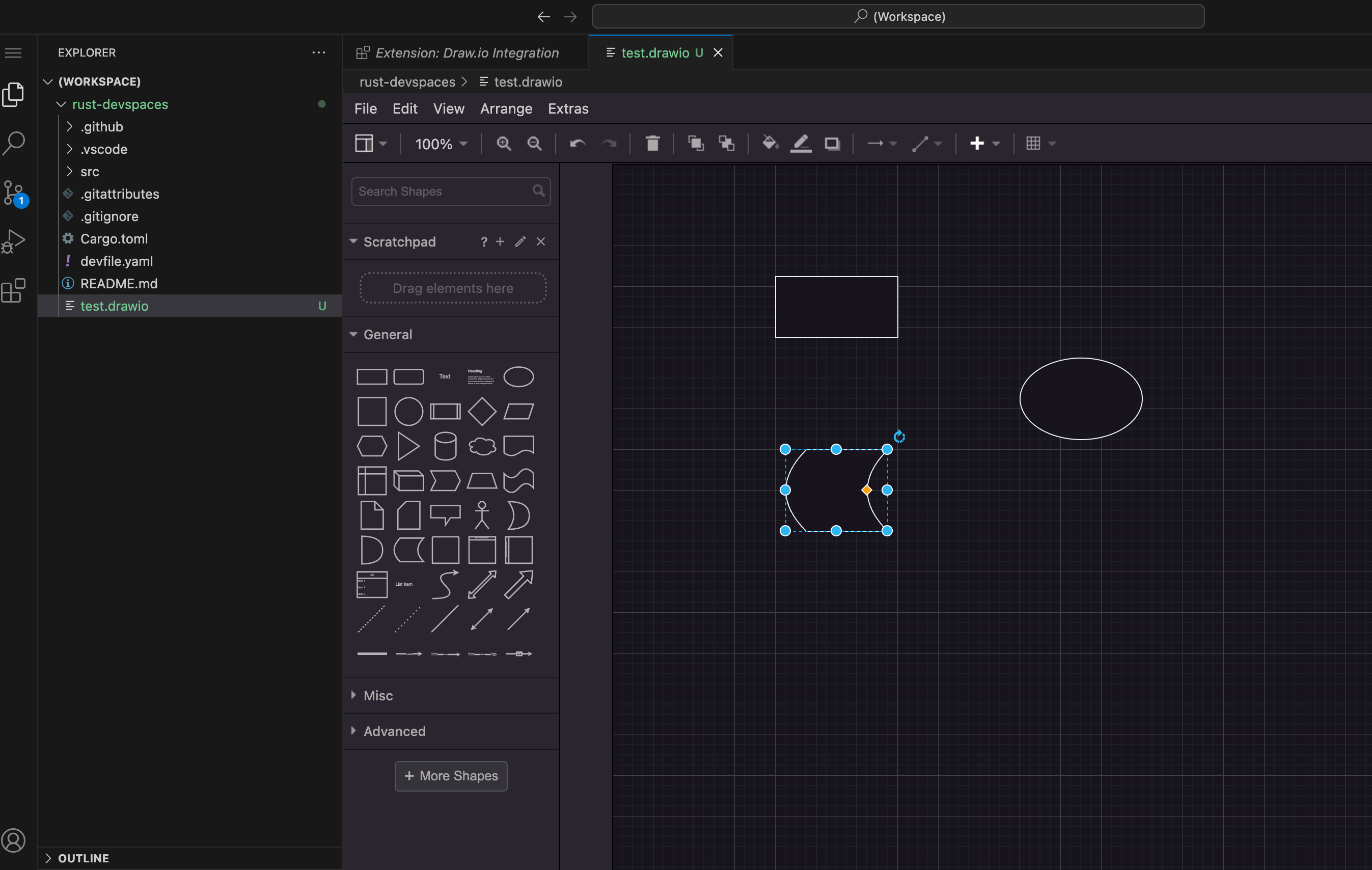This screenshot has height=870, width=1372.
Task: Open Extensions view in activity bar
Action: (14, 290)
